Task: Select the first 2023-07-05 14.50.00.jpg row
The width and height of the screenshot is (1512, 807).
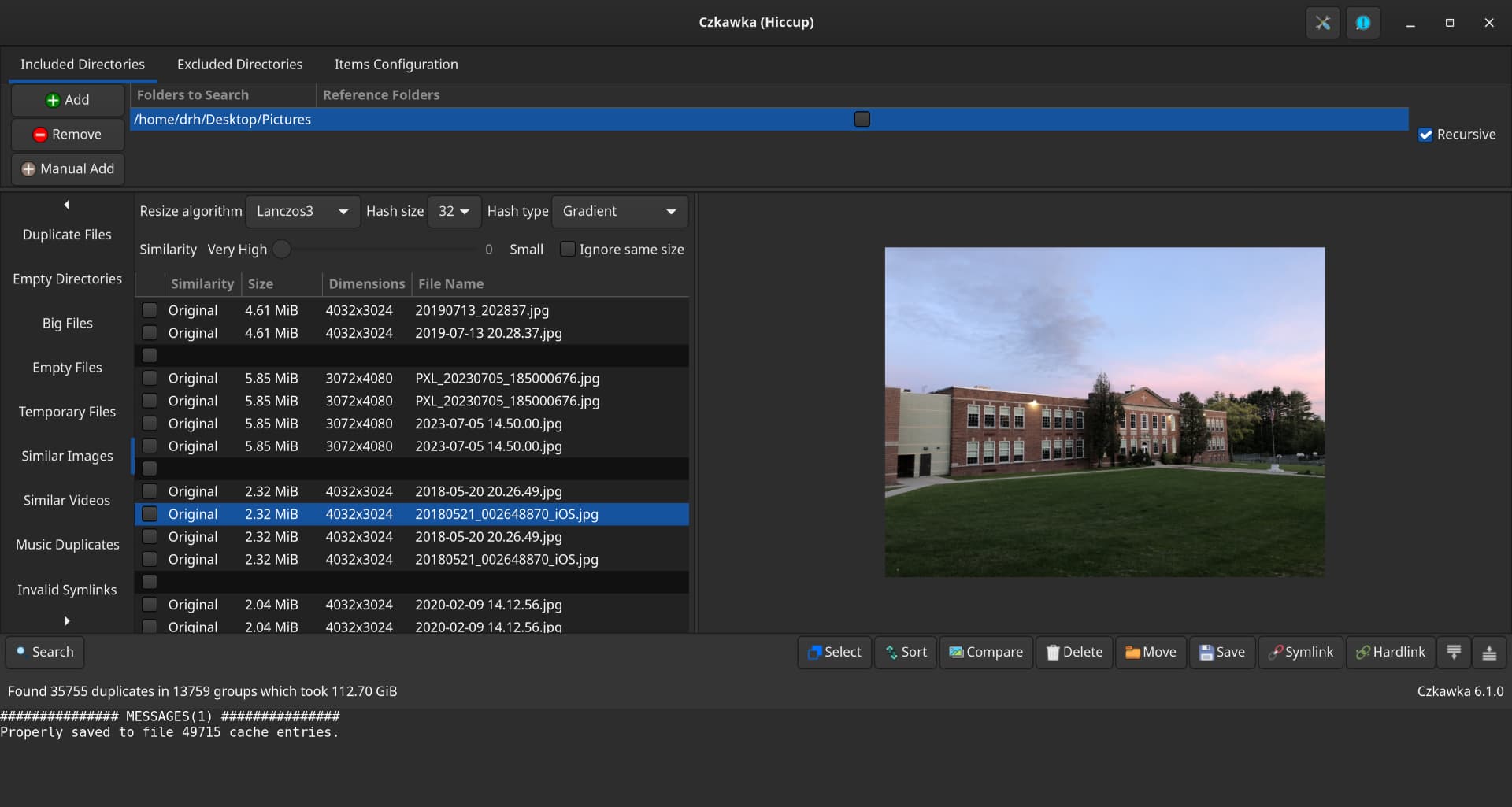Action: coord(412,424)
